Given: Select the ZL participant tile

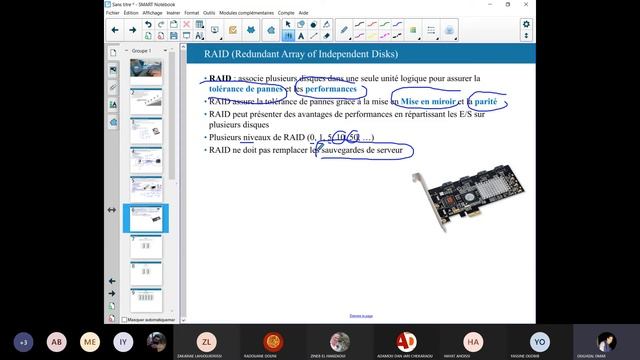Looking at the screenshot, I should click(207, 342).
